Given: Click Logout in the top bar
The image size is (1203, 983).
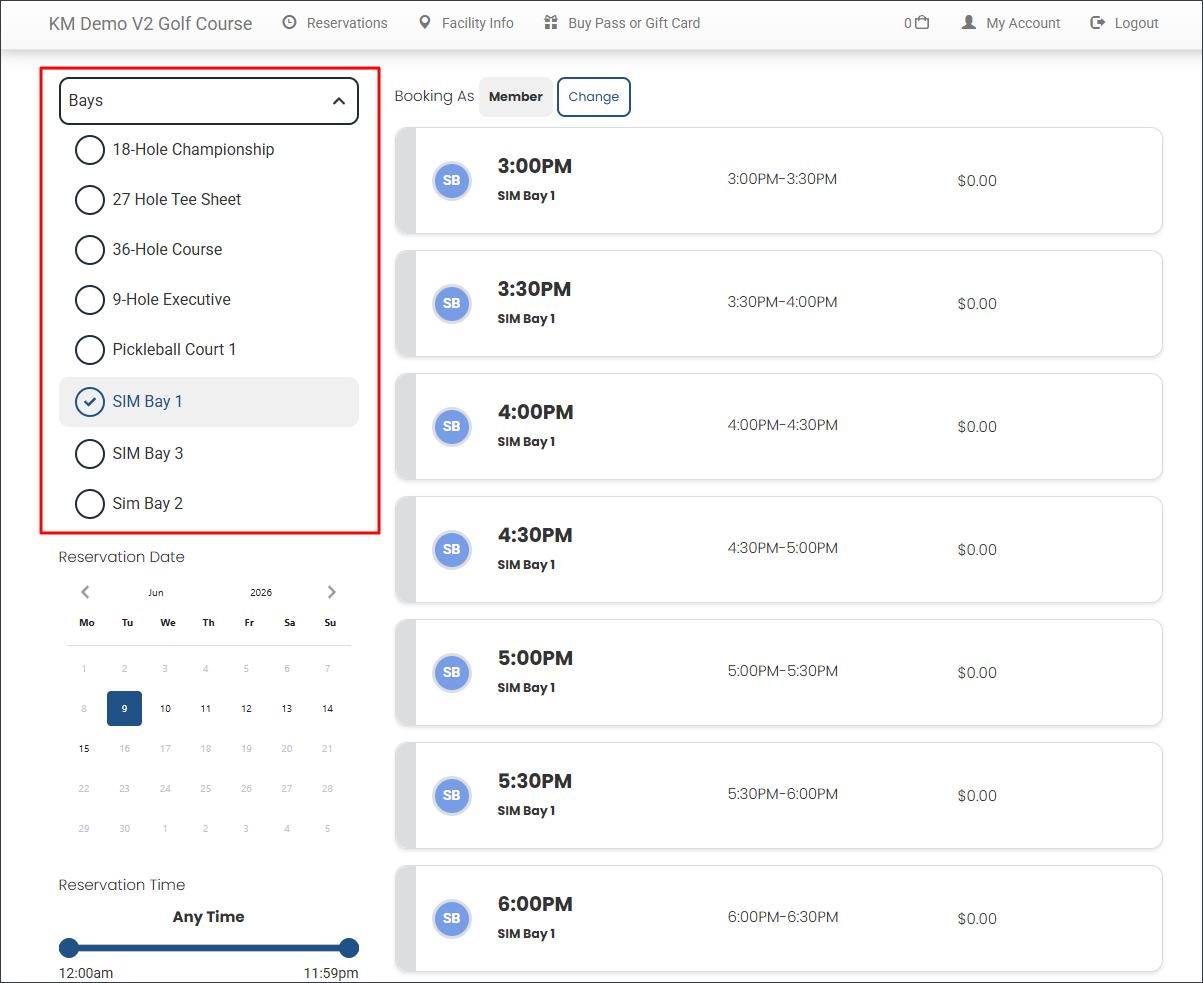Looking at the screenshot, I should pyautogui.click(x=1137, y=23).
